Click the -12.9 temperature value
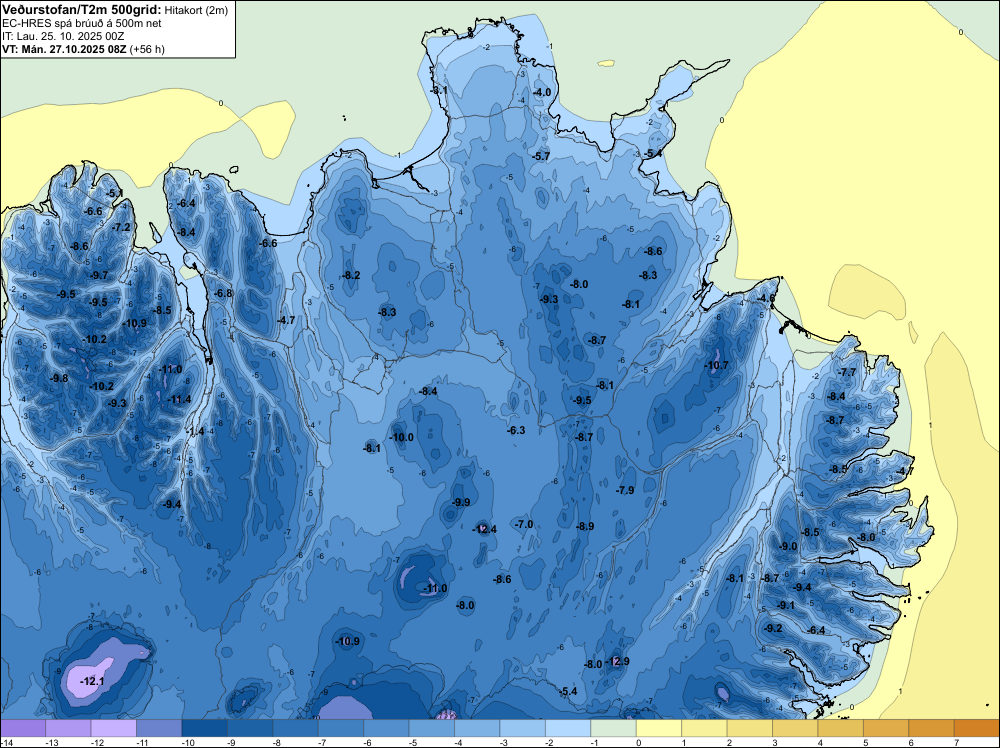Viewport: 1000px width, 748px height. pos(617,661)
